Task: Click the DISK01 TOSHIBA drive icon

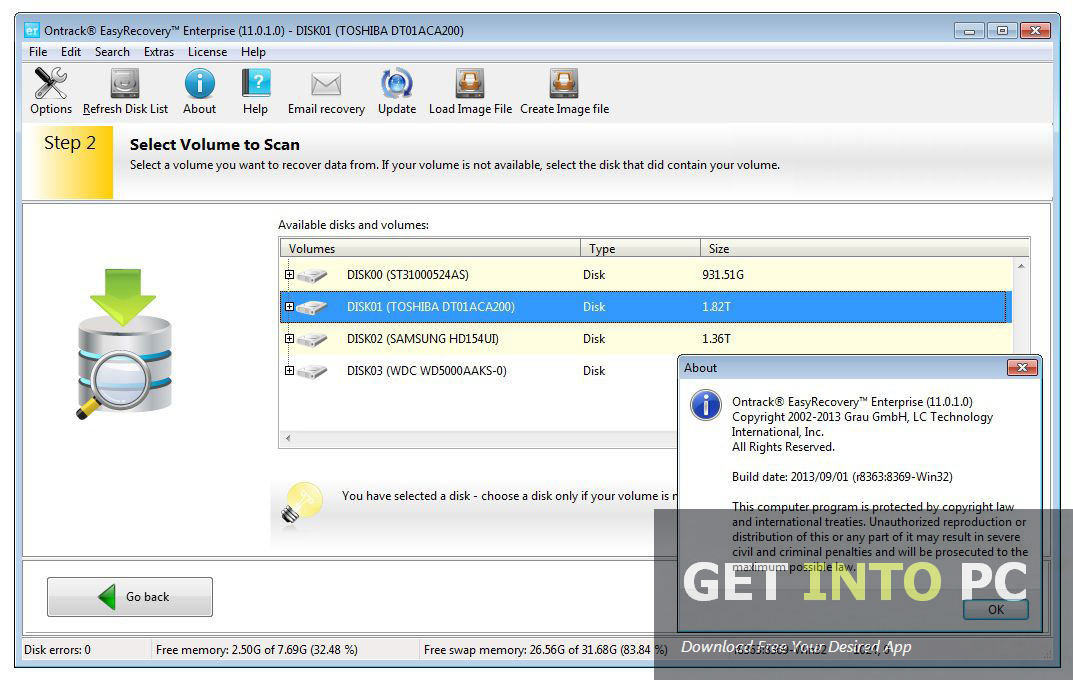Action: pos(312,307)
